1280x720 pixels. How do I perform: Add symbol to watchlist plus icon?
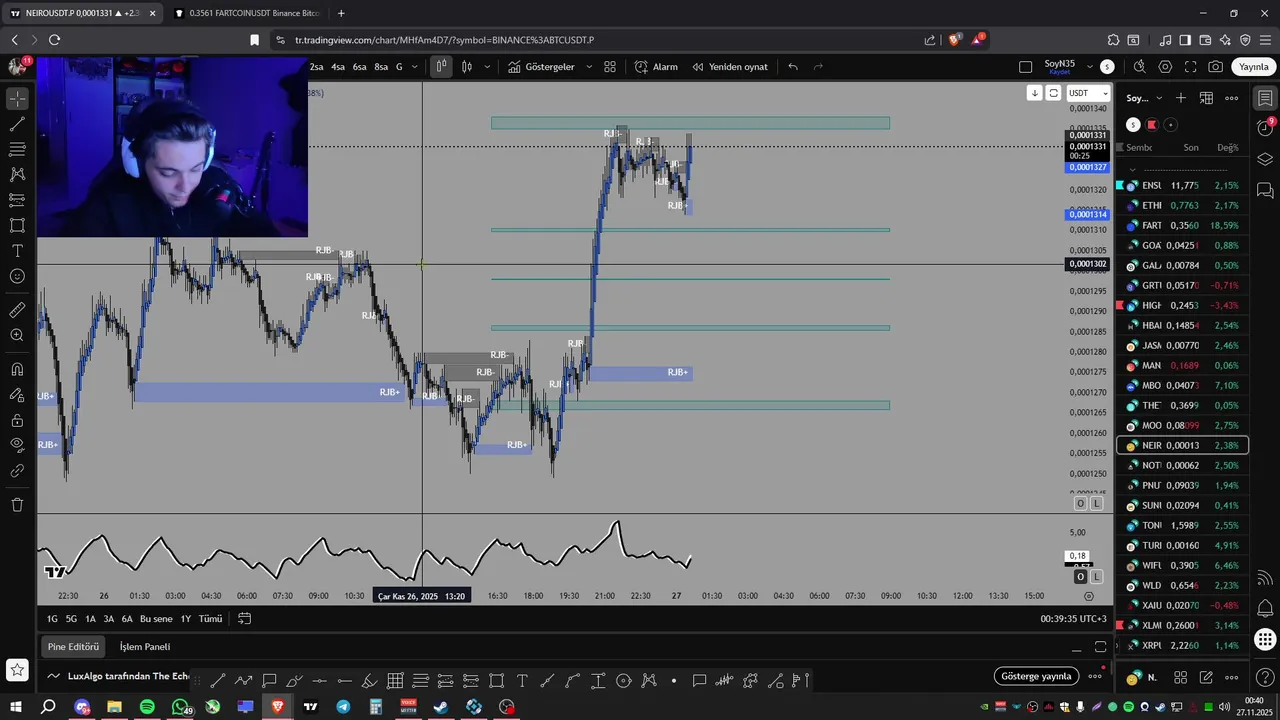[1181, 98]
